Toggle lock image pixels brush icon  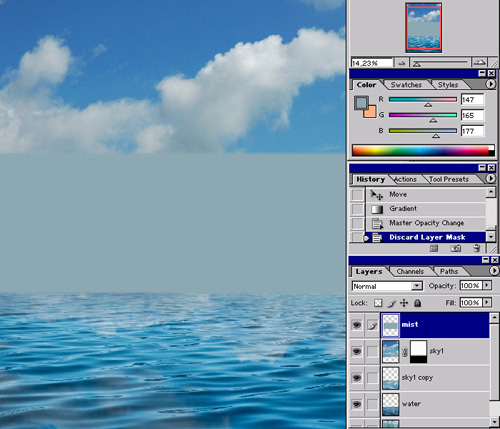tap(392, 303)
